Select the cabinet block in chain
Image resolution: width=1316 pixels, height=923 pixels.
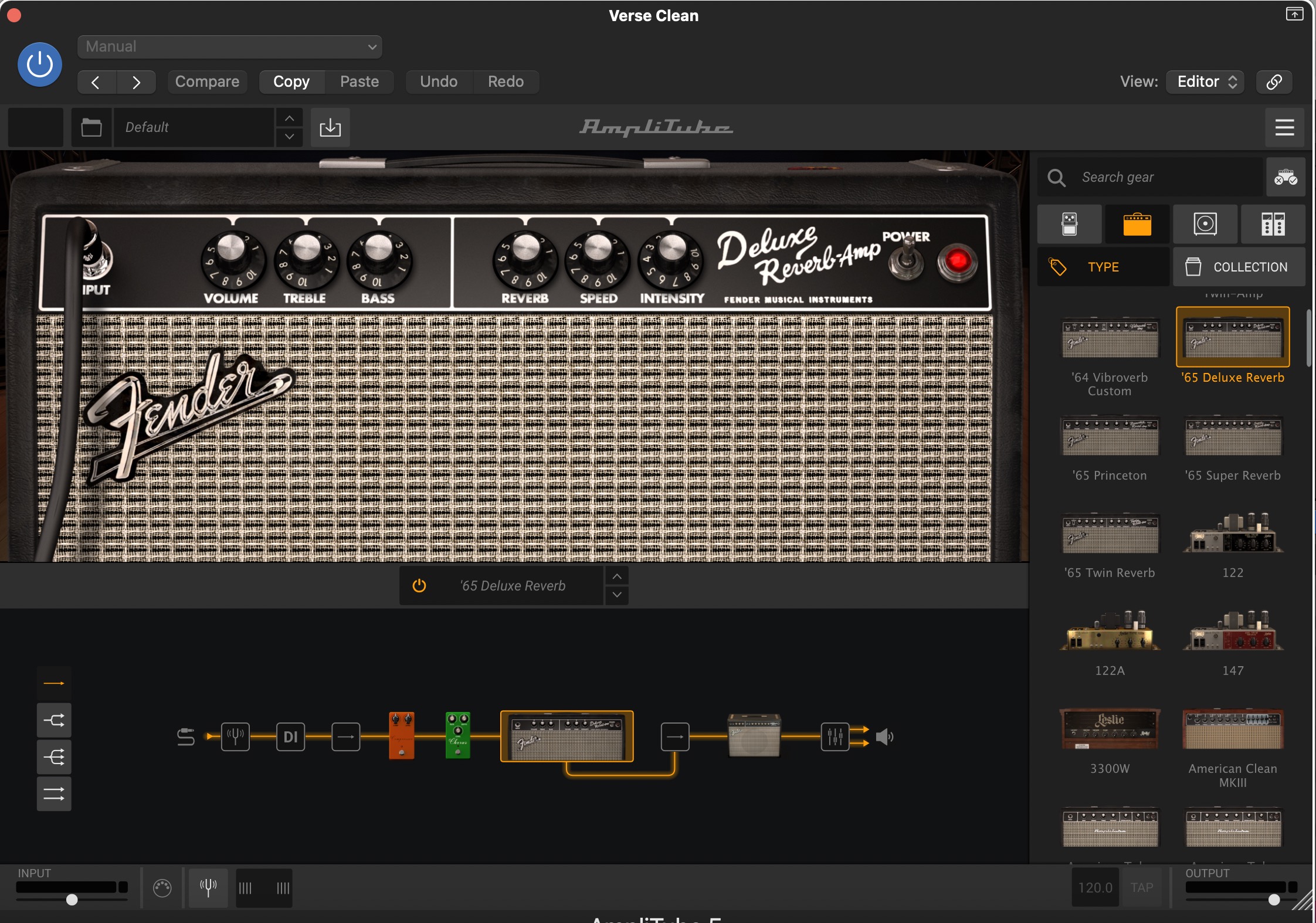[x=754, y=735]
